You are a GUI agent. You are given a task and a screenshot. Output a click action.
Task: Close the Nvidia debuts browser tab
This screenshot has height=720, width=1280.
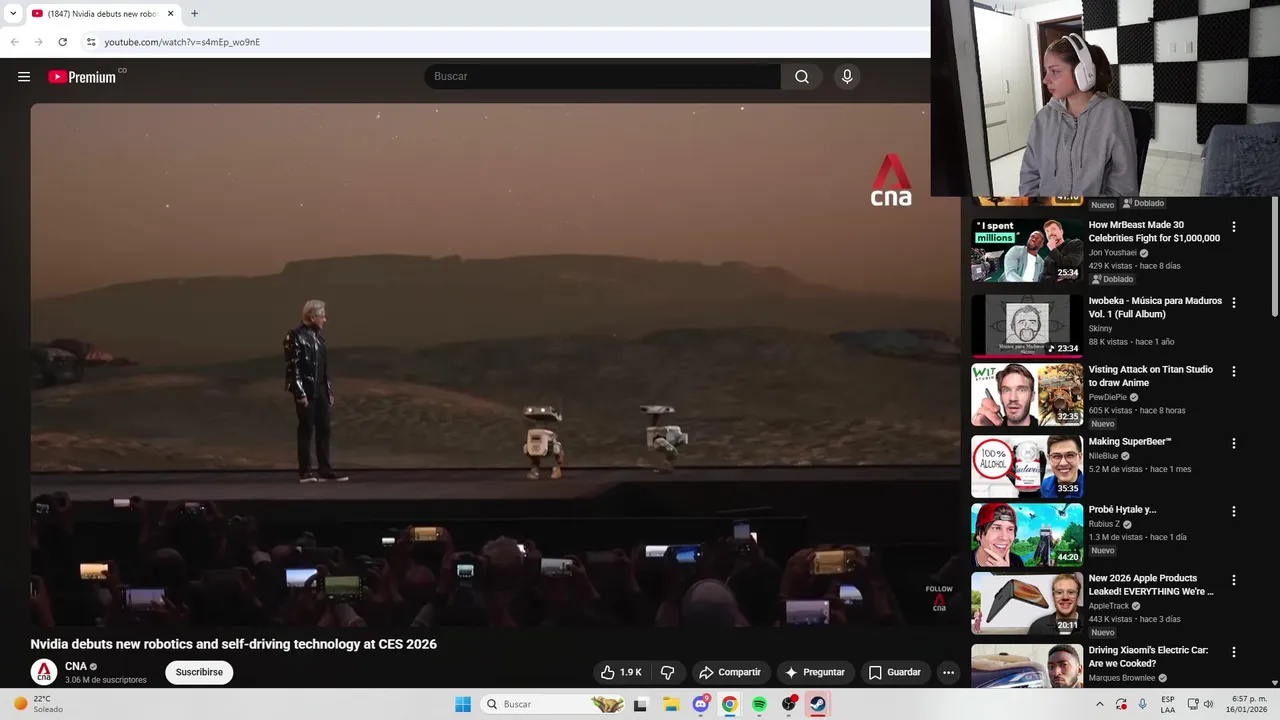pos(170,14)
